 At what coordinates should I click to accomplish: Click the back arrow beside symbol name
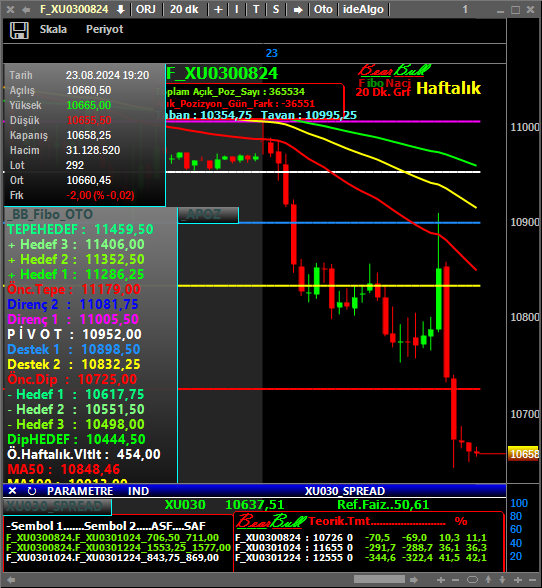[x=26, y=10]
